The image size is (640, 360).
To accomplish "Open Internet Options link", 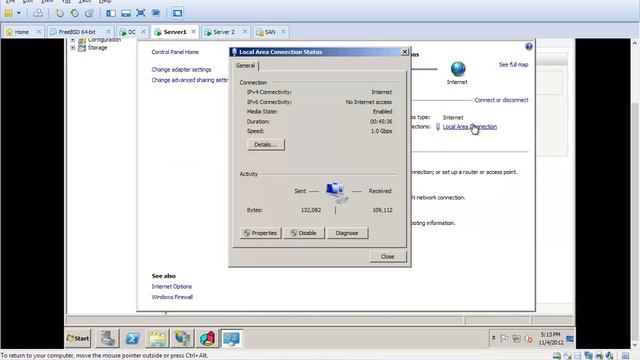I will [171, 287].
